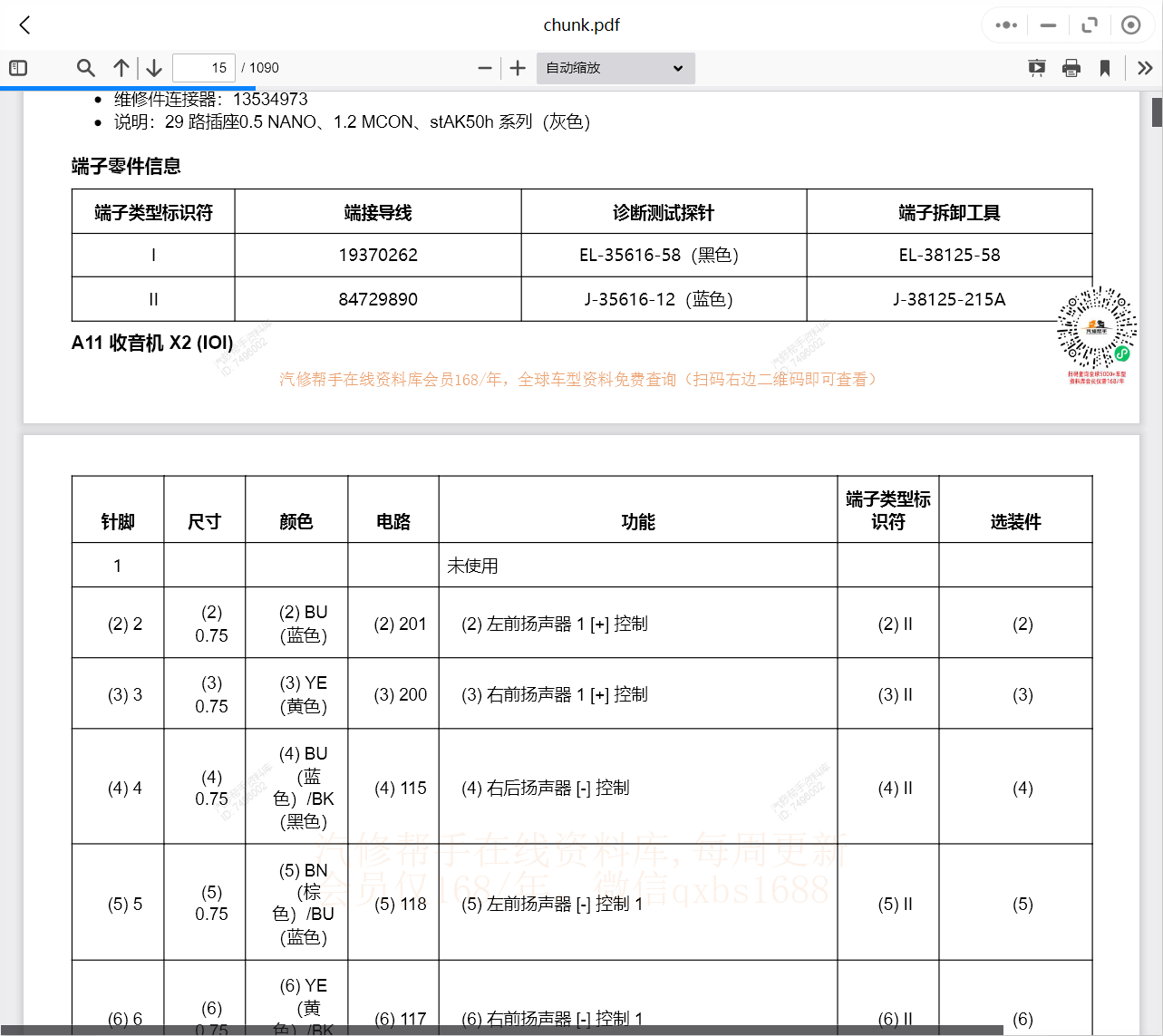The image size is (1163, 1036).
Task: Enter full screen with the expand icon
Action: click(x=1090, y=24)
